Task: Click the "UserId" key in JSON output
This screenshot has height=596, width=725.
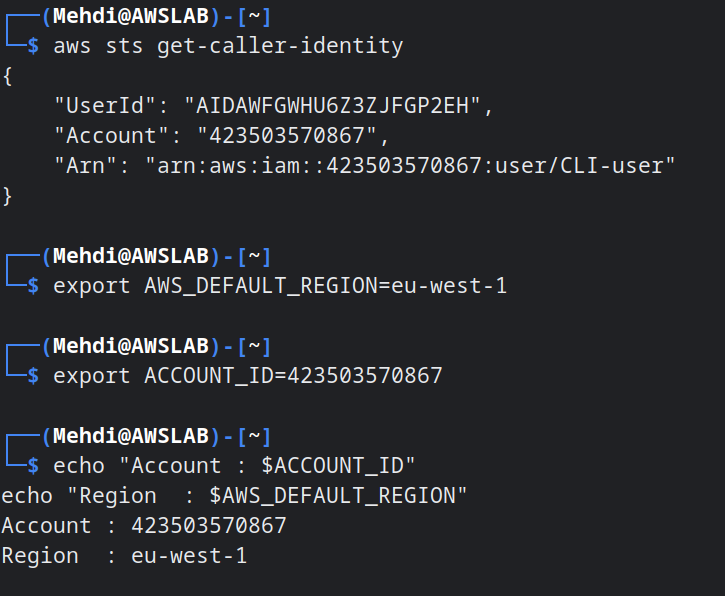Action: [x=104, y=105]
